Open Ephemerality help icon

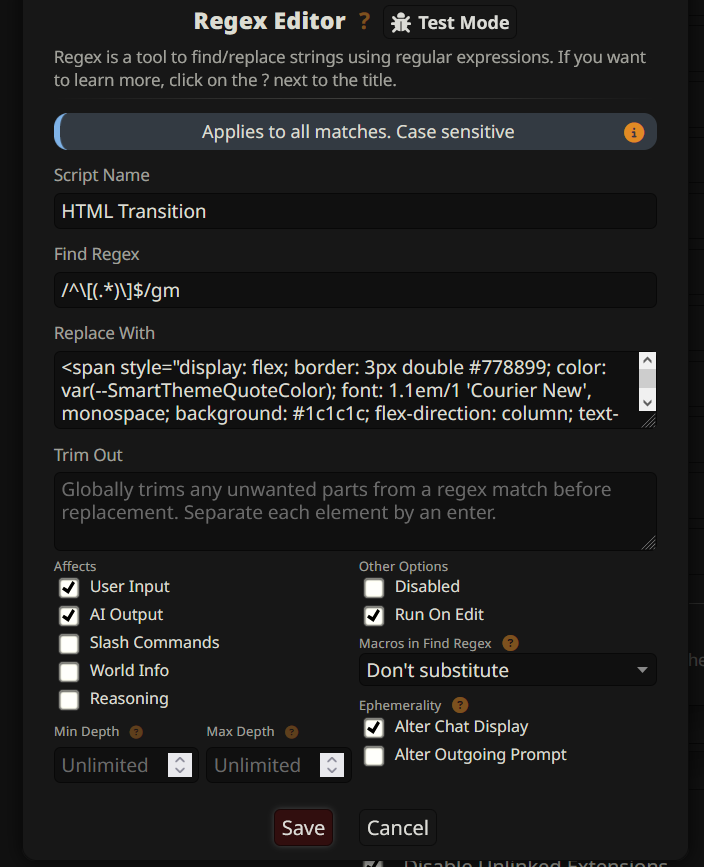(460, 705)
